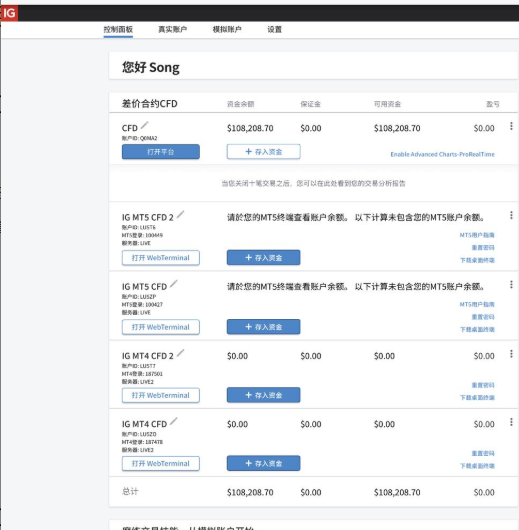This screenshot has height=530, width=519.
Task: Click MT5 login 100427 text
Action: 142,305
